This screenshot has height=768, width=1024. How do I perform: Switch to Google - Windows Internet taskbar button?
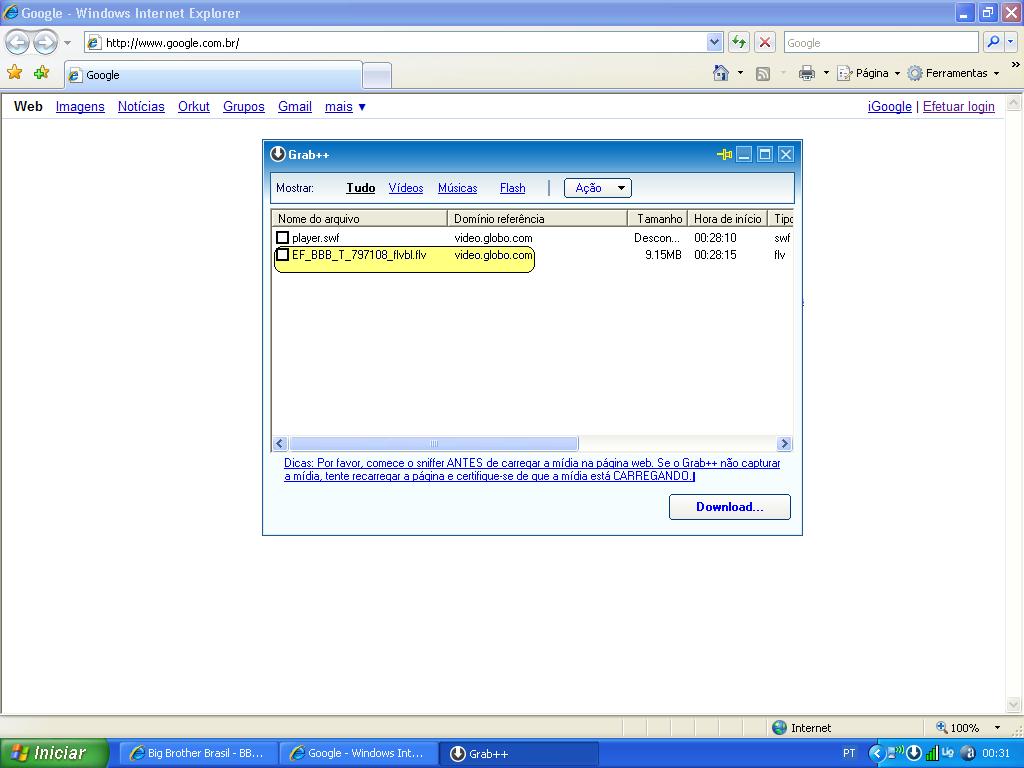click(359, 753)
